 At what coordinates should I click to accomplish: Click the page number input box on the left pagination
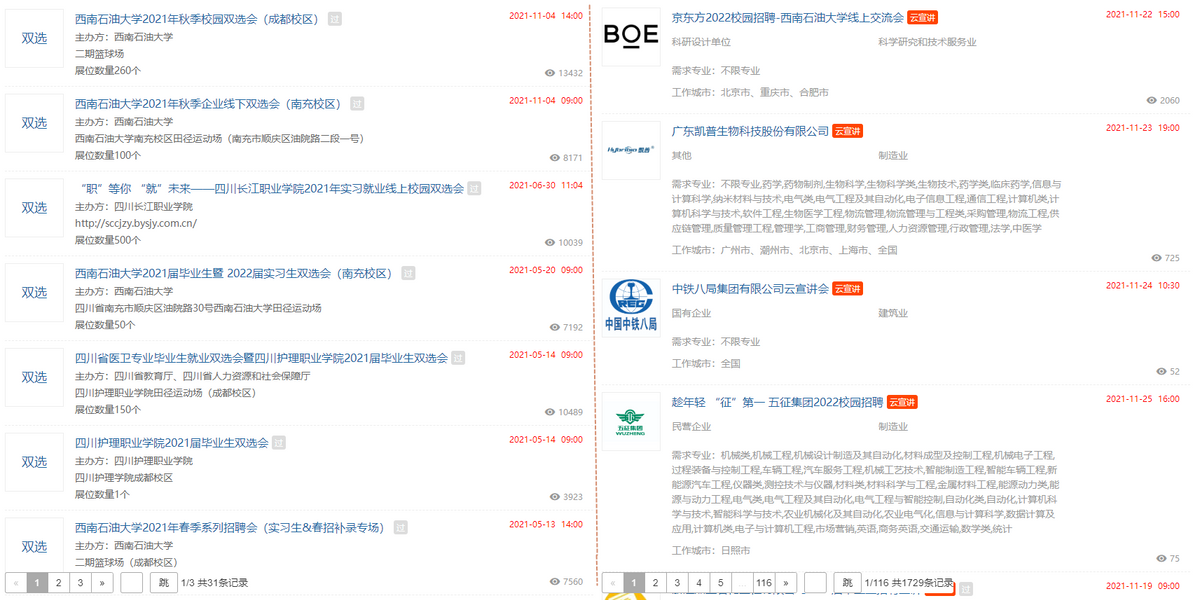point(131,582)
